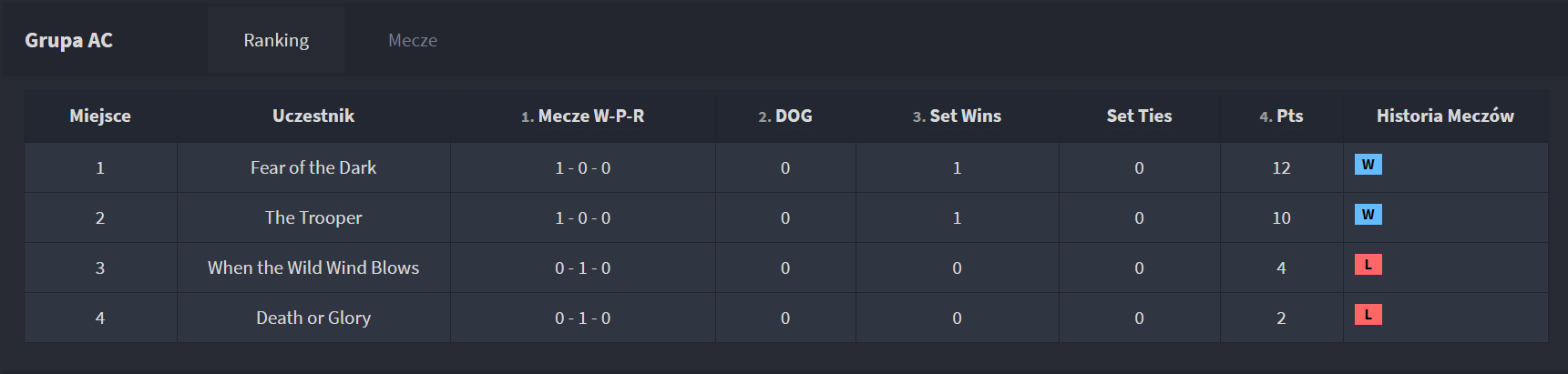Click the L badge for When the Wild Wind Blows
This screenshot has height=374, width=1568.
[x=1368, y=265]
